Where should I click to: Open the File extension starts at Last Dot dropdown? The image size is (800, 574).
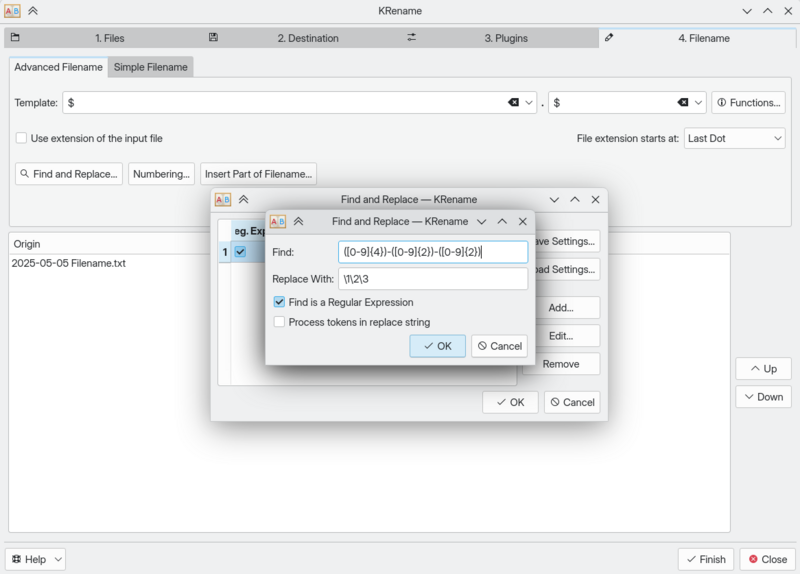734,138
